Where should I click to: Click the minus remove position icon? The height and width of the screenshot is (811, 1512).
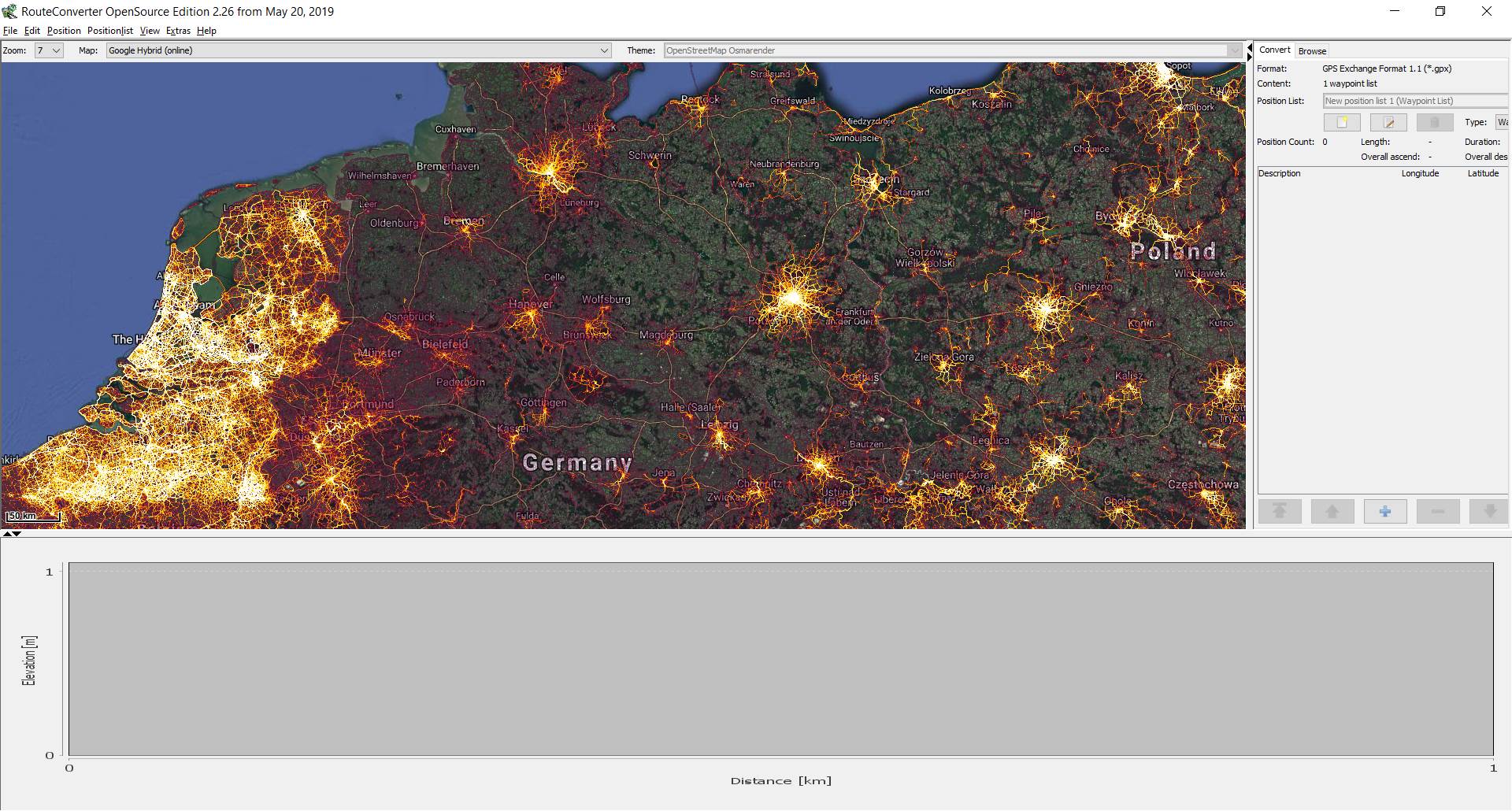(x=1437, y=512)
